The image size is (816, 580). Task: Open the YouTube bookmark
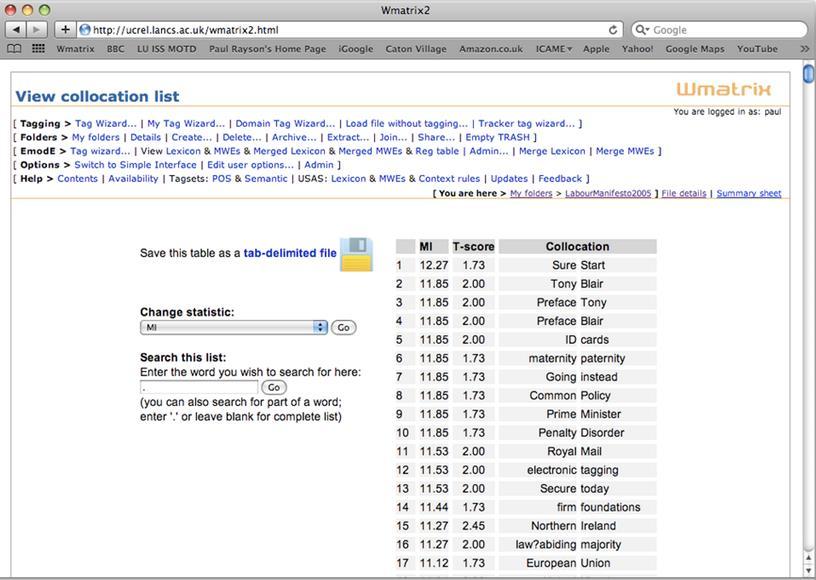(x=757, y=48)
